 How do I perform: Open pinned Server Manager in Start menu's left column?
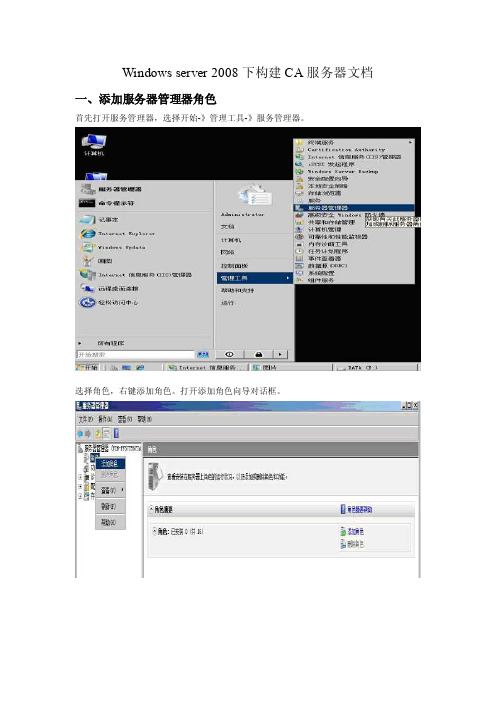[111, 189]
